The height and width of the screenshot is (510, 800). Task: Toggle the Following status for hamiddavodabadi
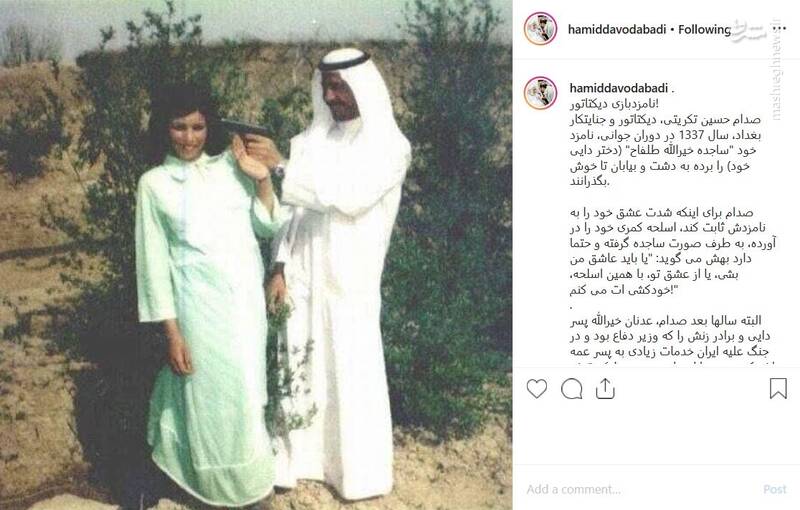coord(704,30)
